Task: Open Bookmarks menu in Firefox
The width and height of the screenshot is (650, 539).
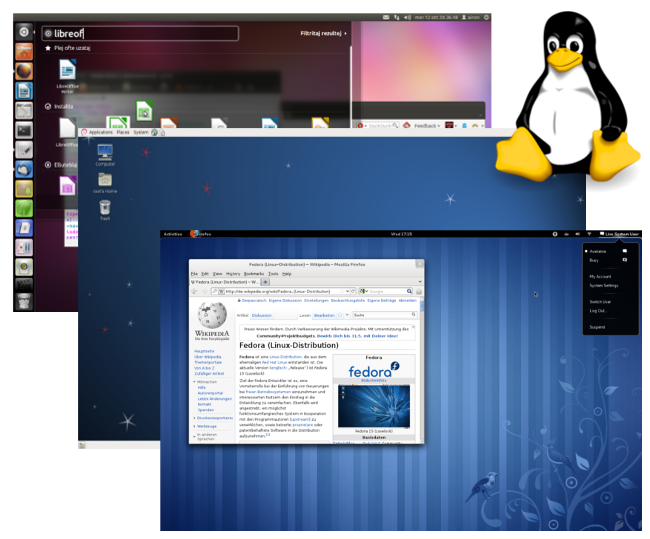Action: (256, 273)
